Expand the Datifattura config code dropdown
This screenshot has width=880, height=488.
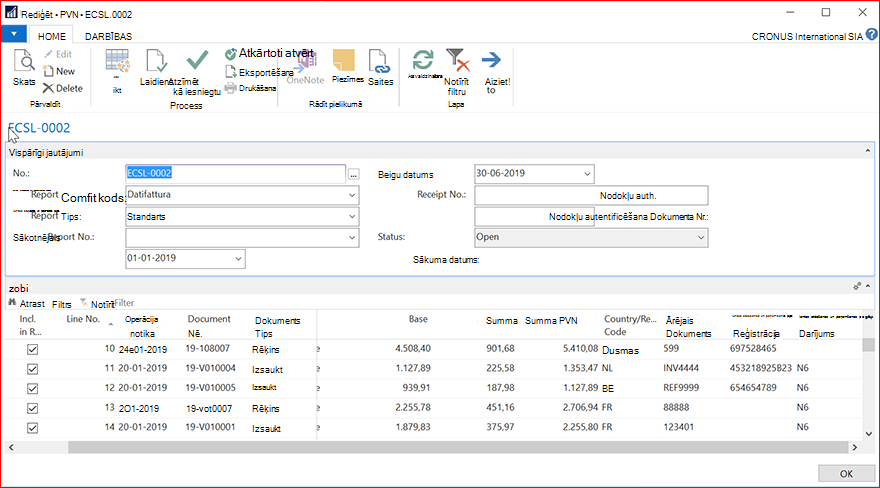[x=352, y=195]
